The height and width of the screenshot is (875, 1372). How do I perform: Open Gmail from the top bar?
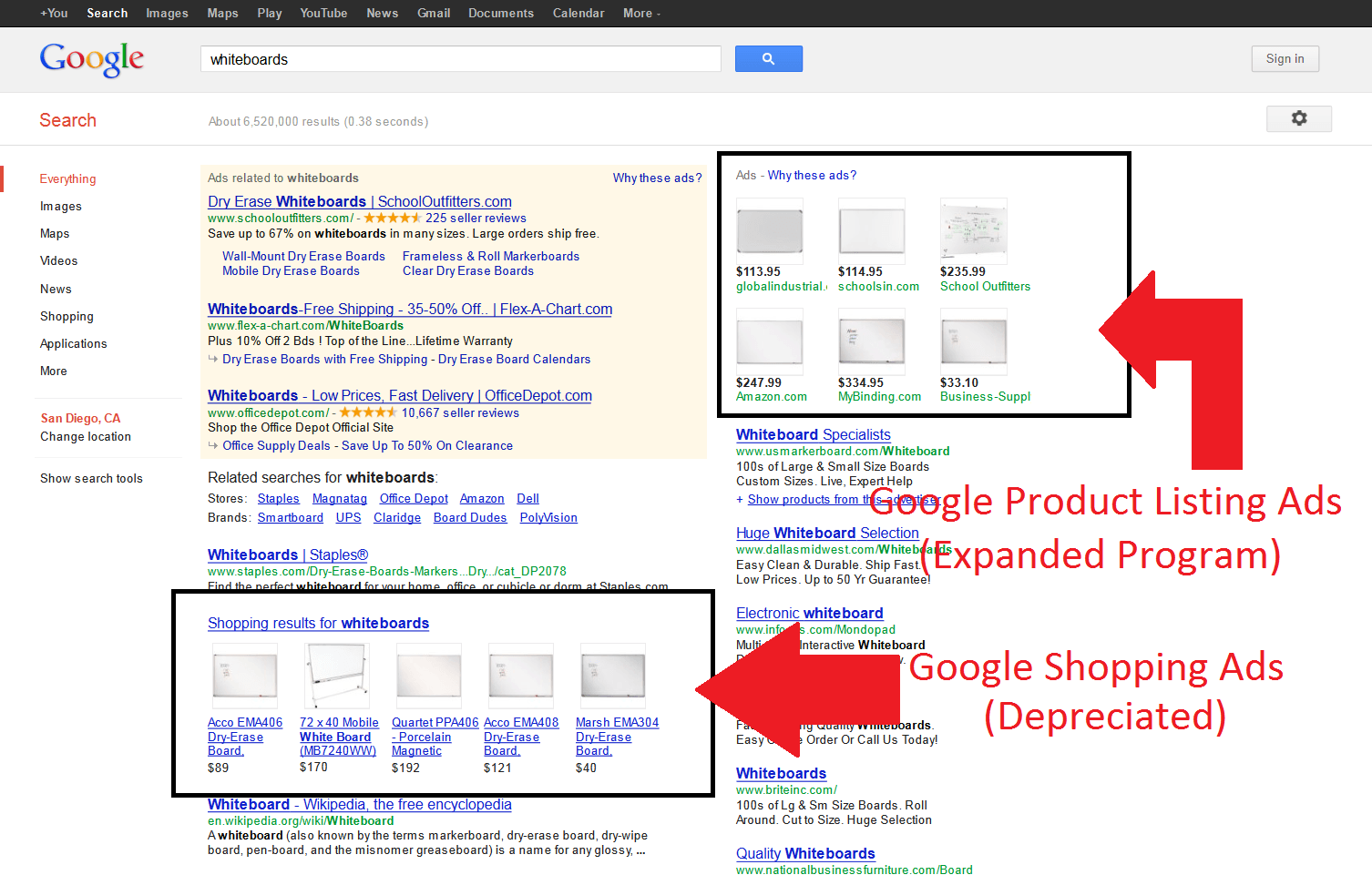tap(434, 14)
